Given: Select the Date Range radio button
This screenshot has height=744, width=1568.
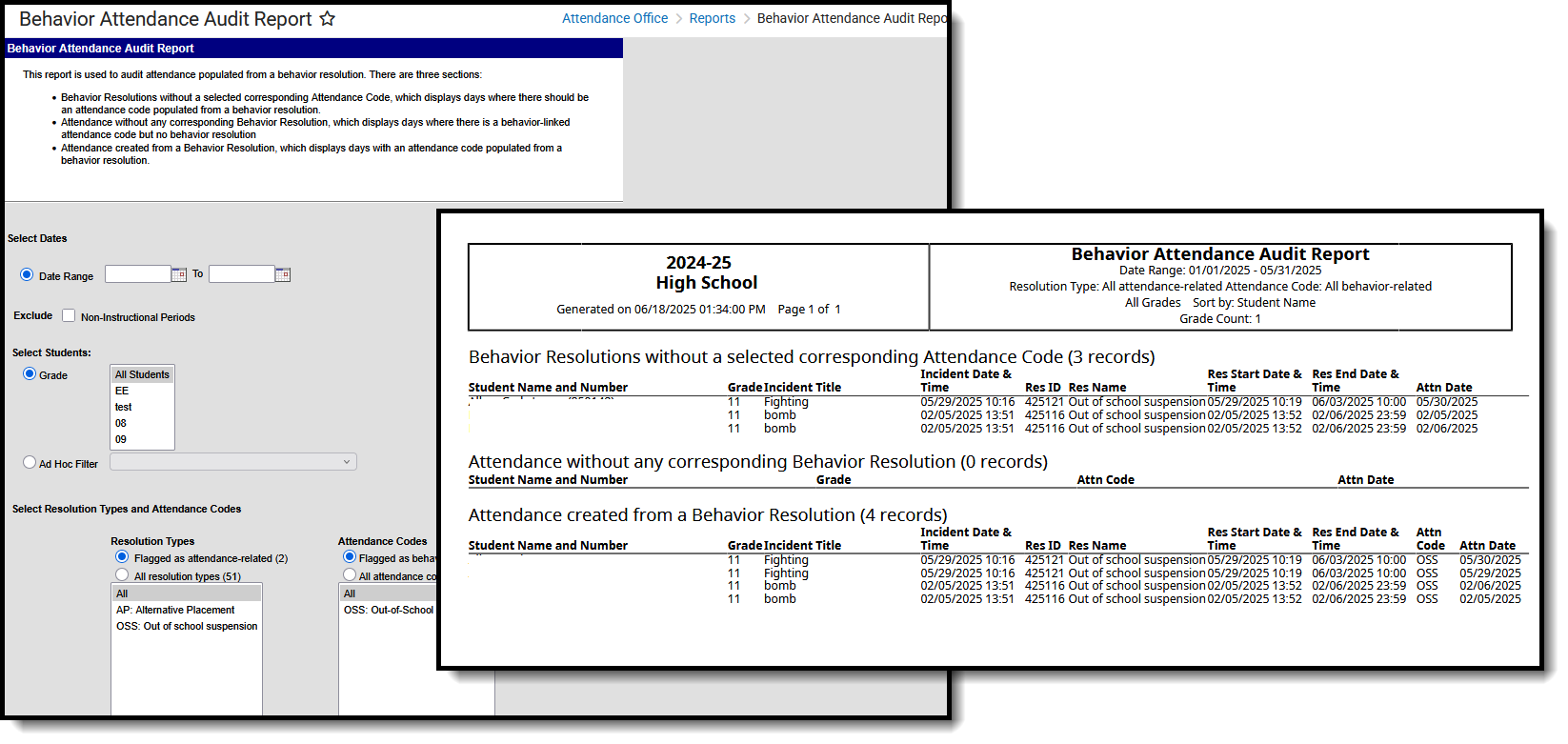Looking at the screenshot, I should point(27,274).
